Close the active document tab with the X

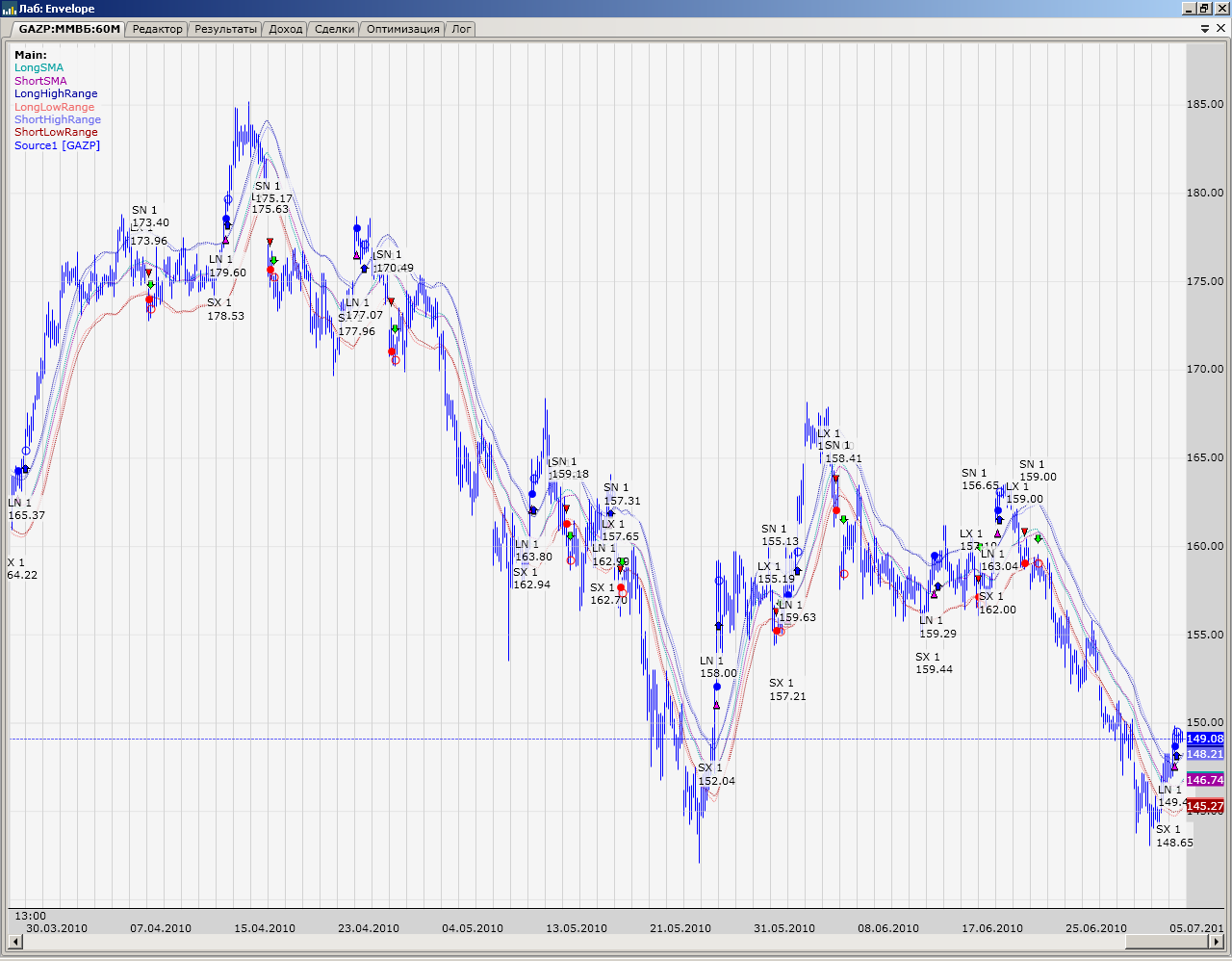[1219, 29]
